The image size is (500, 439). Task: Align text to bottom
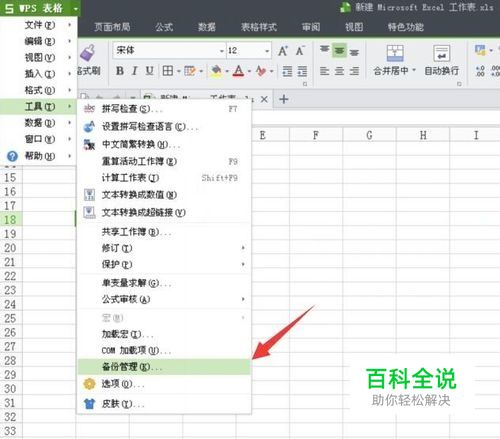pos(354,51)
